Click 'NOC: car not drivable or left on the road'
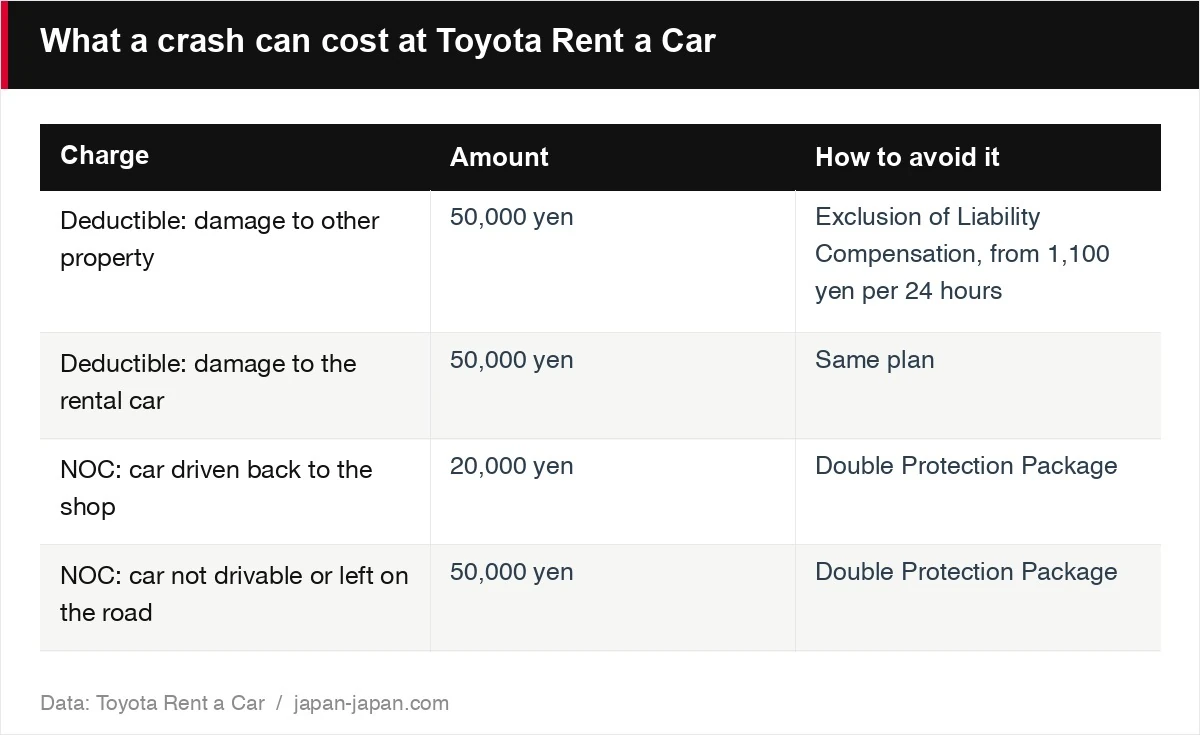1200x735 pixels. [235, 597]
